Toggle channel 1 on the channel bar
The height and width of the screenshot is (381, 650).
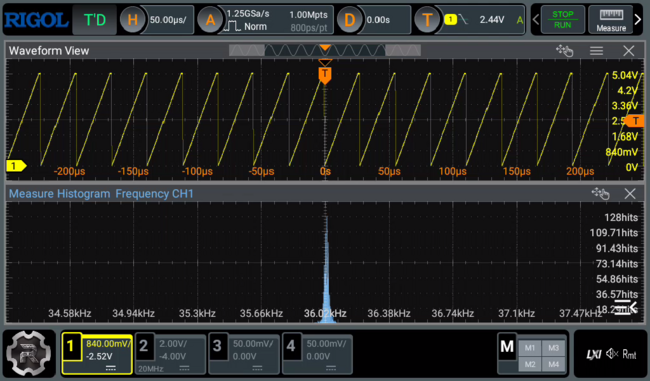(x=70, y=347)
